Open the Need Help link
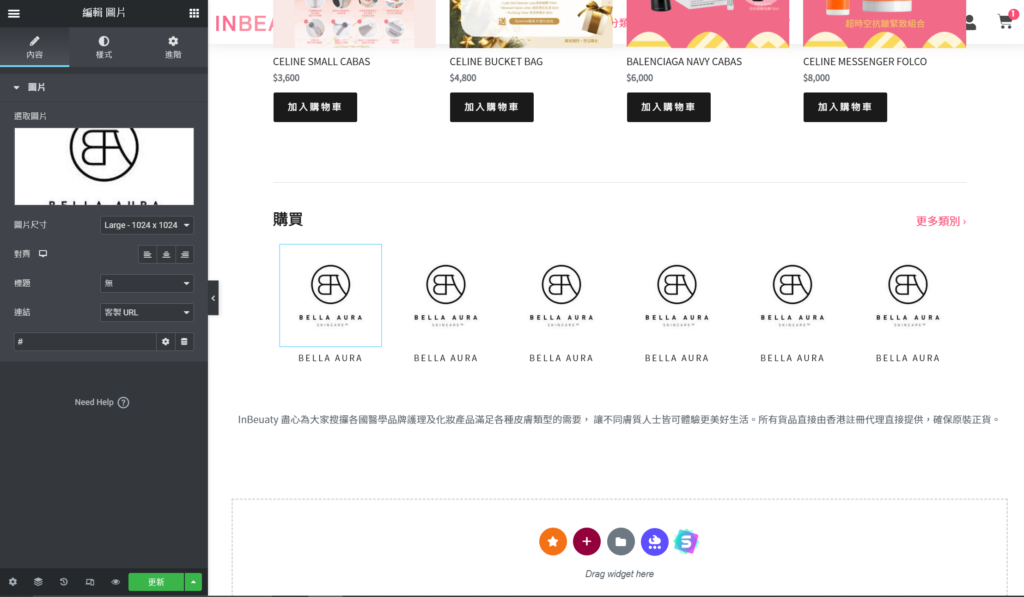 pyautogui.click(x=102, y=402)
